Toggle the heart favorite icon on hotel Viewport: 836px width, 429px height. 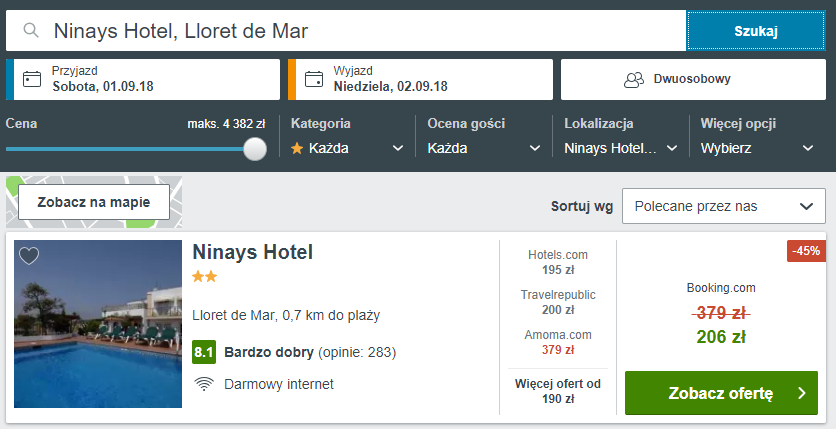click(x=29, y=256)
